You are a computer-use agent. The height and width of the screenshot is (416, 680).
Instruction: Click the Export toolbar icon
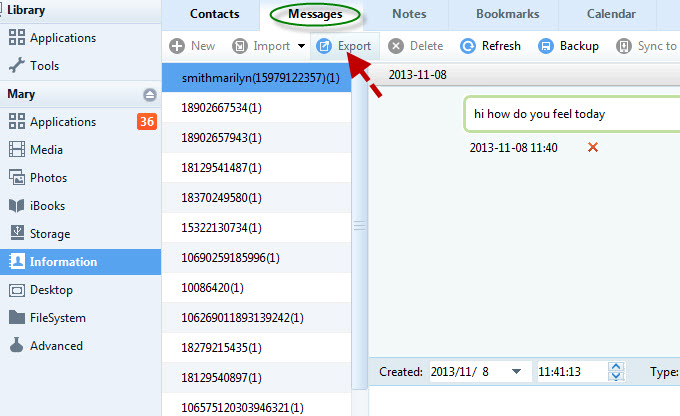(325, 46)
